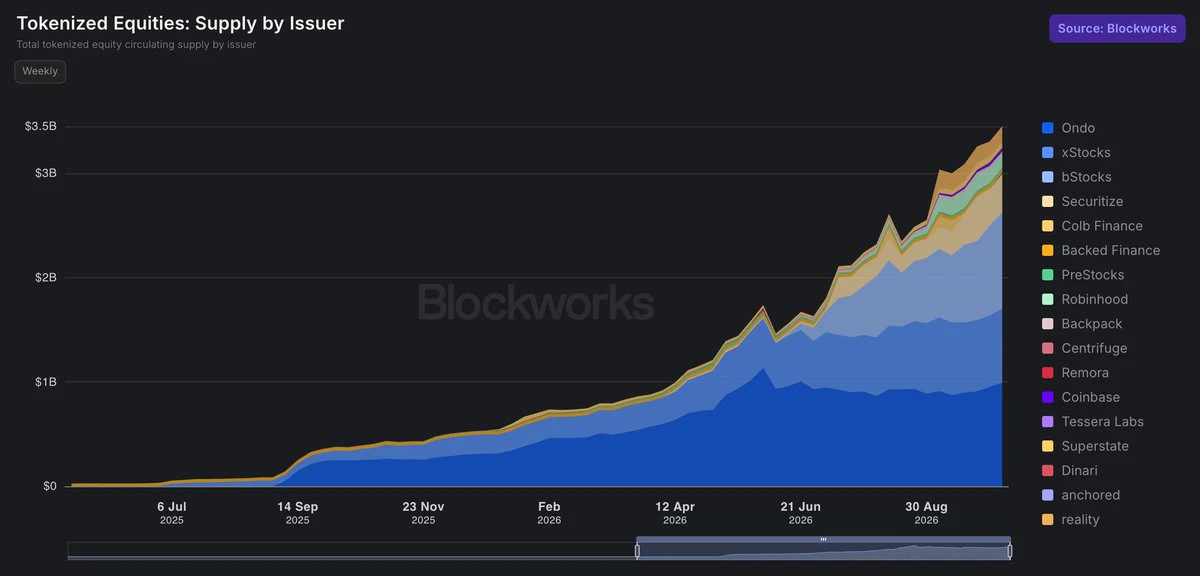Toggle Robinhood legend entry

click(1085, 300)
